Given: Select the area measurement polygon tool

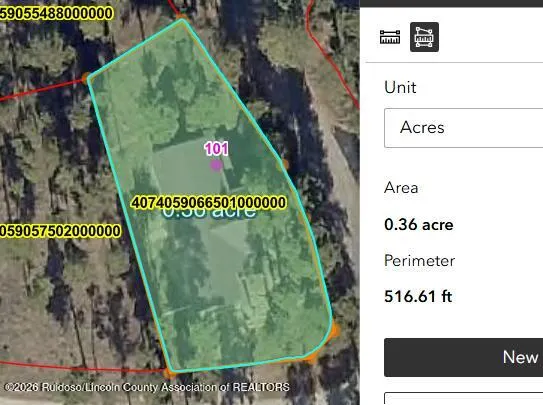Looking at the screenshot, I should 424,37.
